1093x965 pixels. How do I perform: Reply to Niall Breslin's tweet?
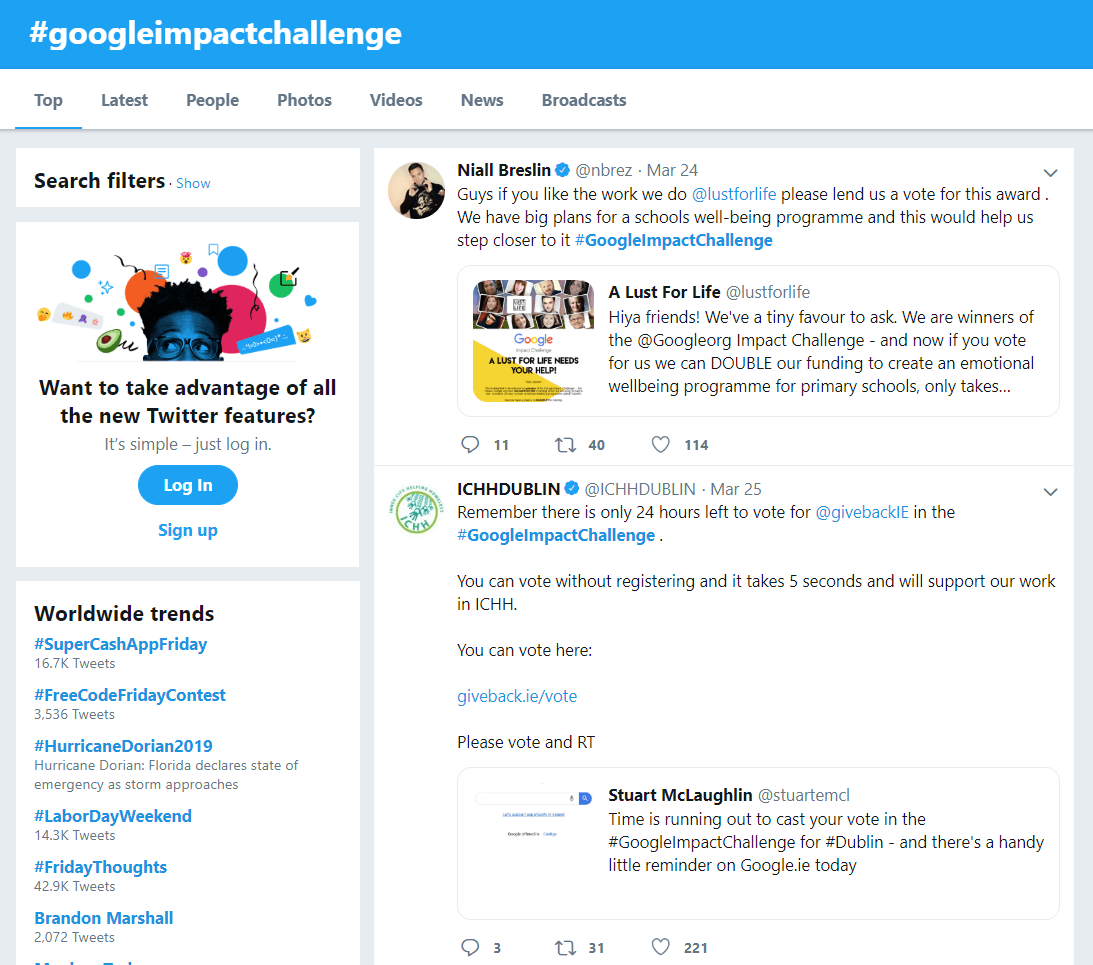point(471,444)
